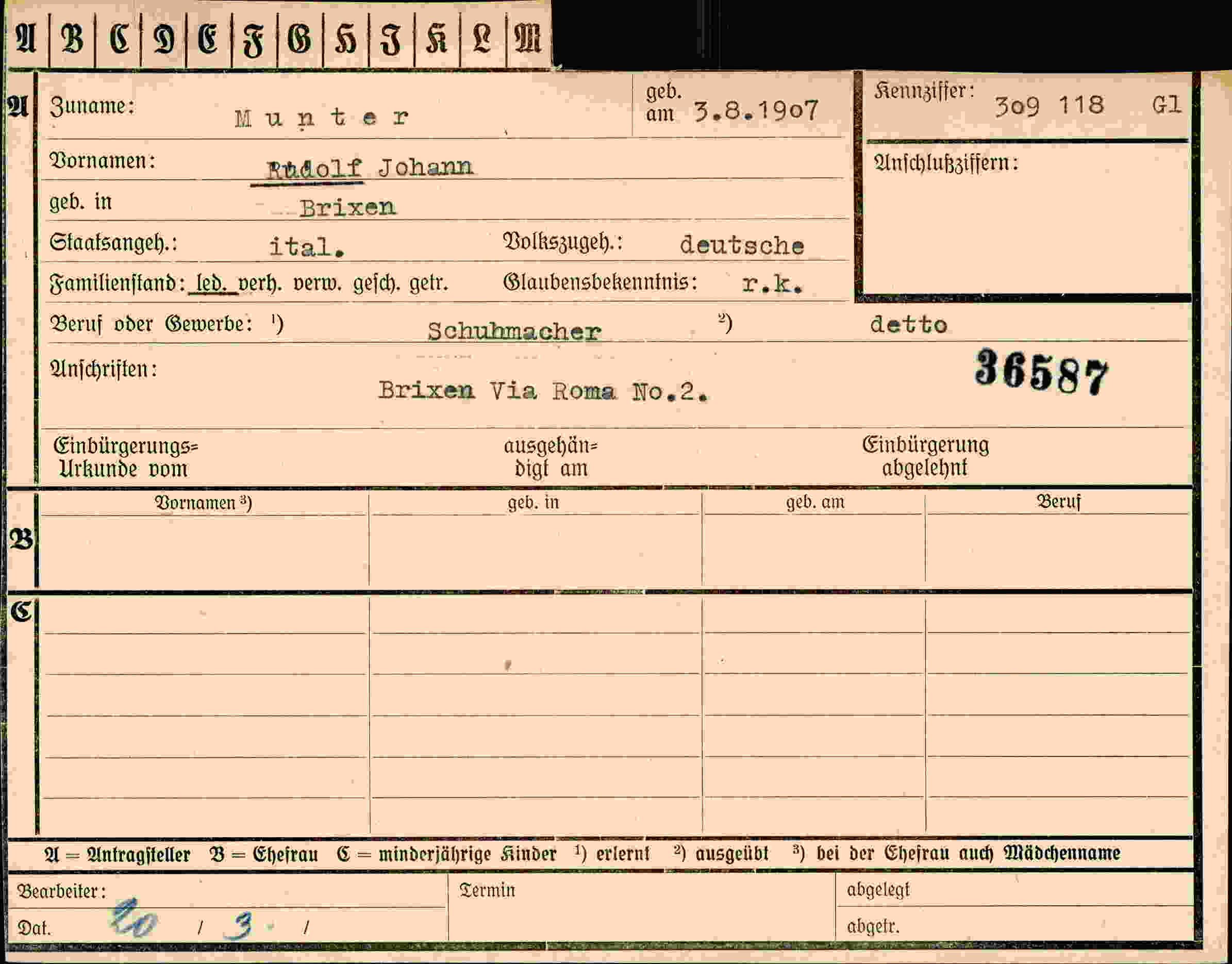The height and width of the screenshot is (964, 1232).
Task: Click the marital option 'verw.'
Action: point(317,283)
